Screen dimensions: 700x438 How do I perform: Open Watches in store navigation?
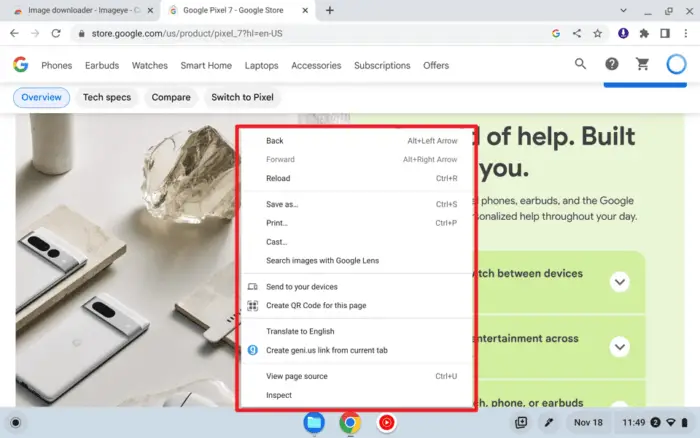(150, 65)
